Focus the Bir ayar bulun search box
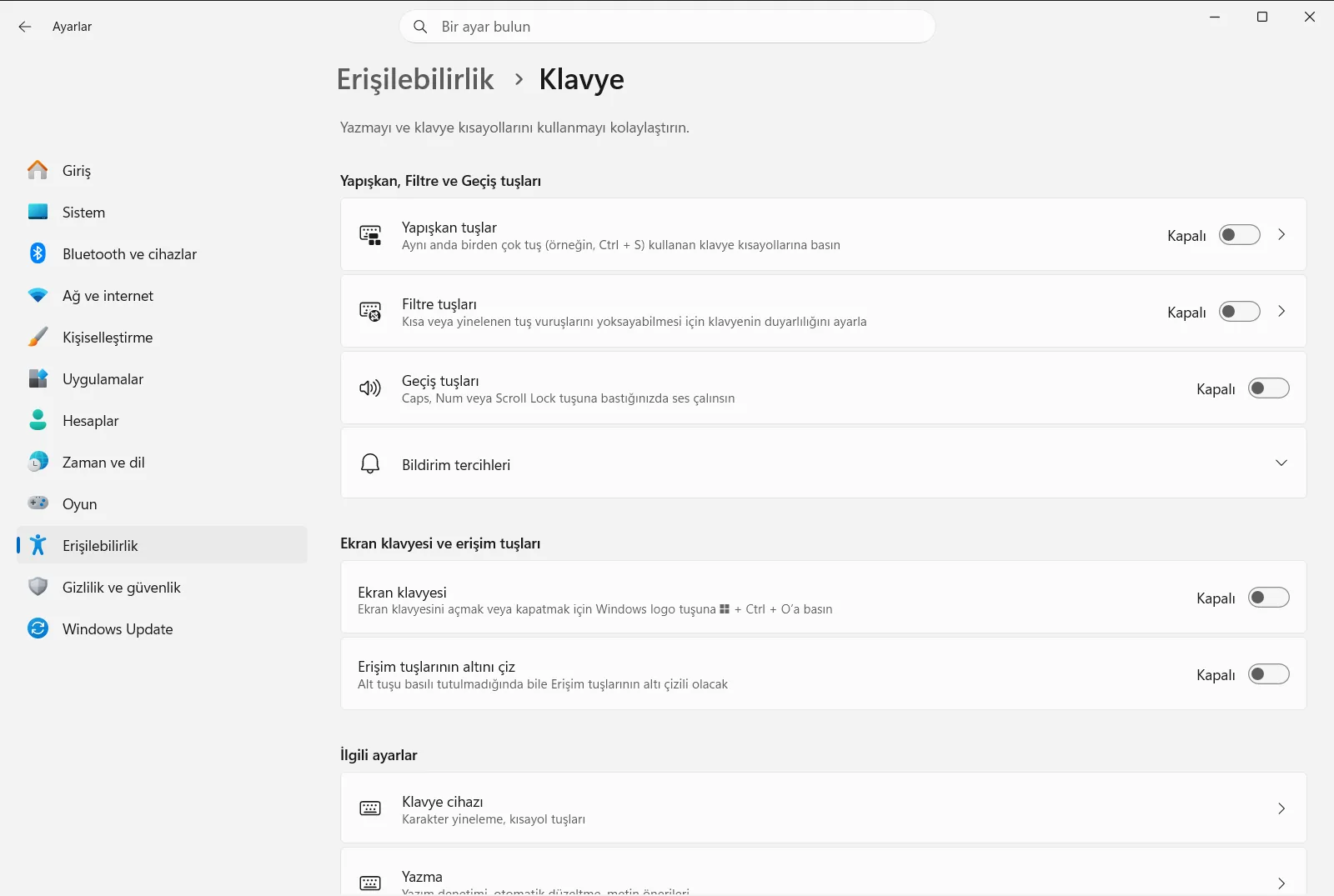Viewport: 1334px width, 896px height. coord(667,27)
